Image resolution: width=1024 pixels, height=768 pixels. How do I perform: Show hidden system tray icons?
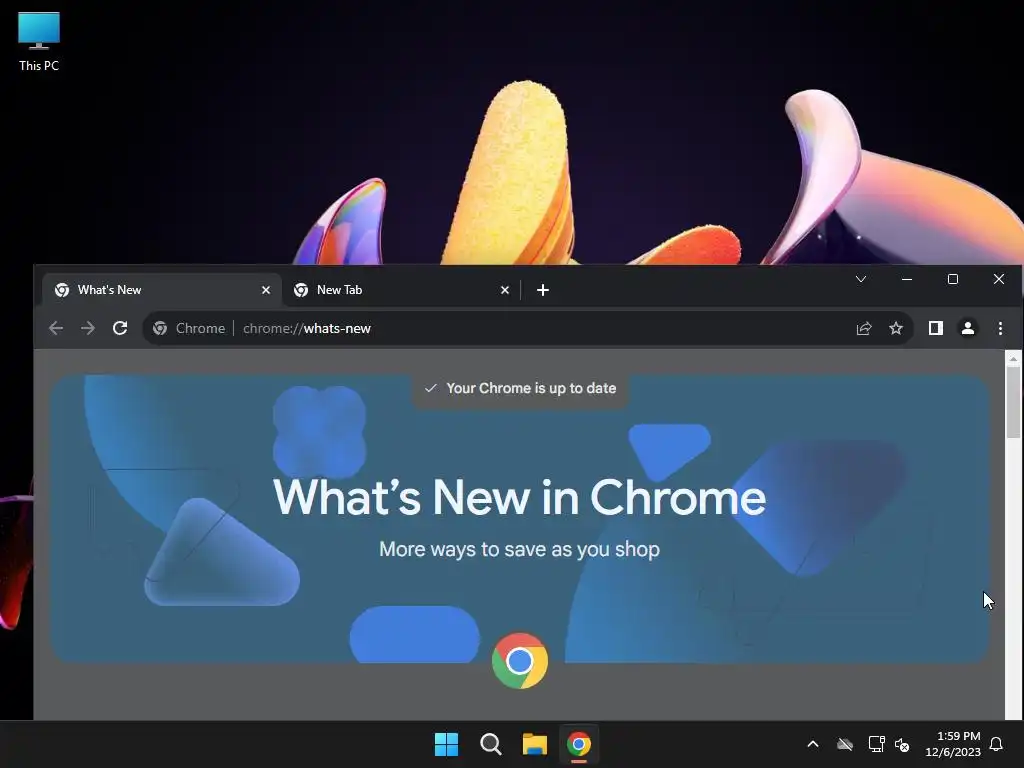813,744
